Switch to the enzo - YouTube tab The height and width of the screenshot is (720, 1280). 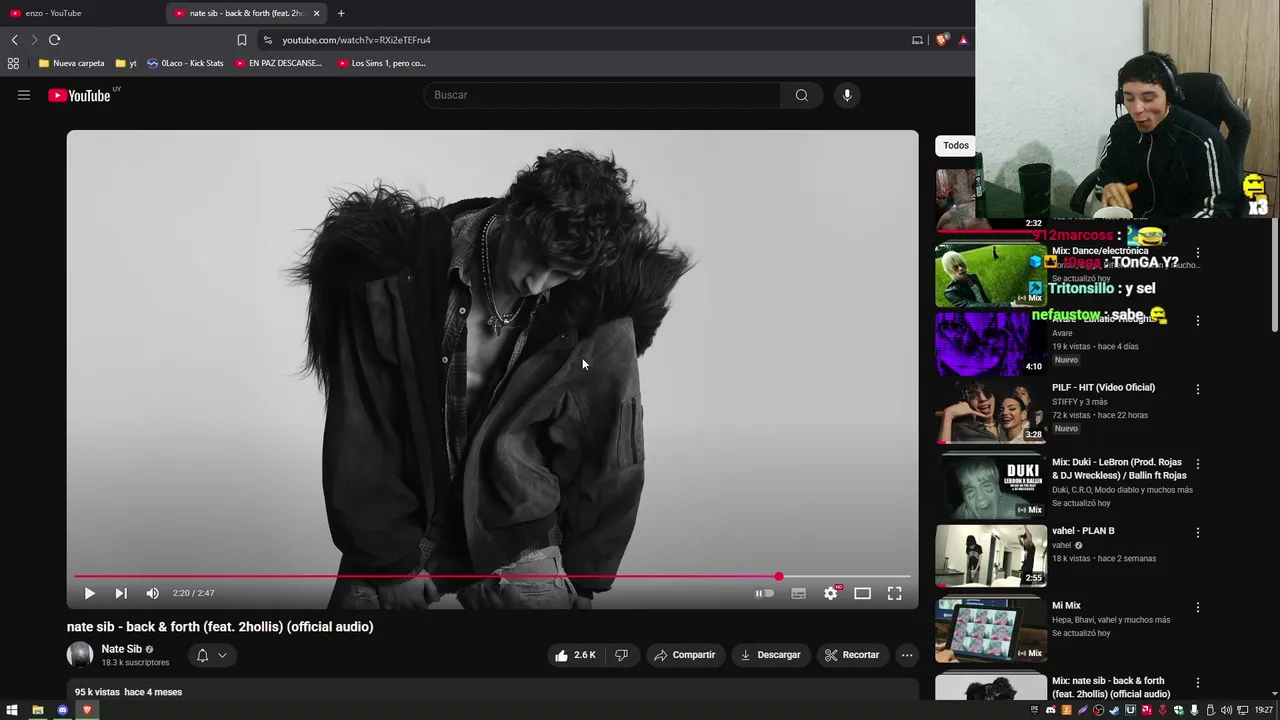(x=80, y=13)
